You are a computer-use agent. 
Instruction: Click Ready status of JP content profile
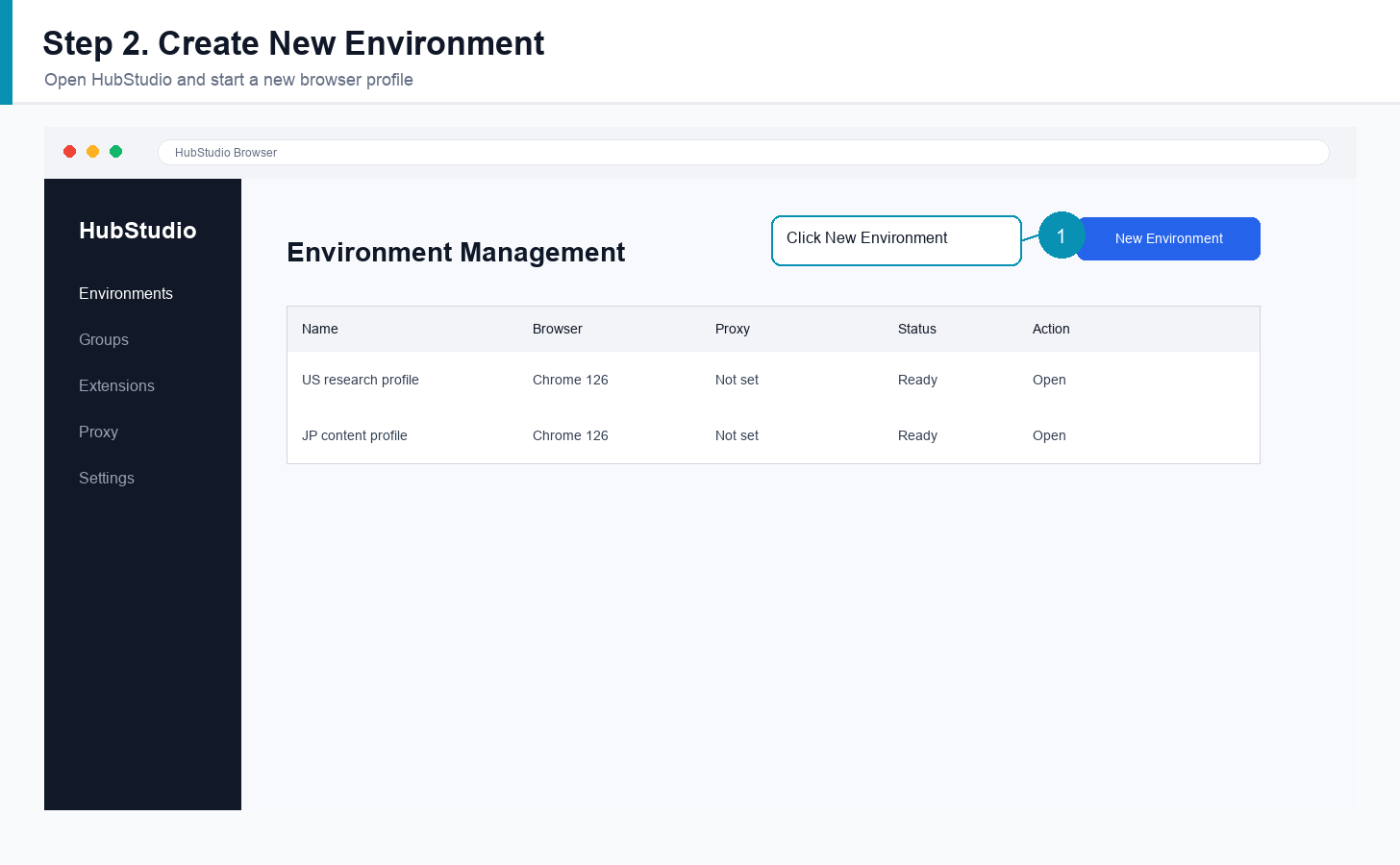[917, 435]
